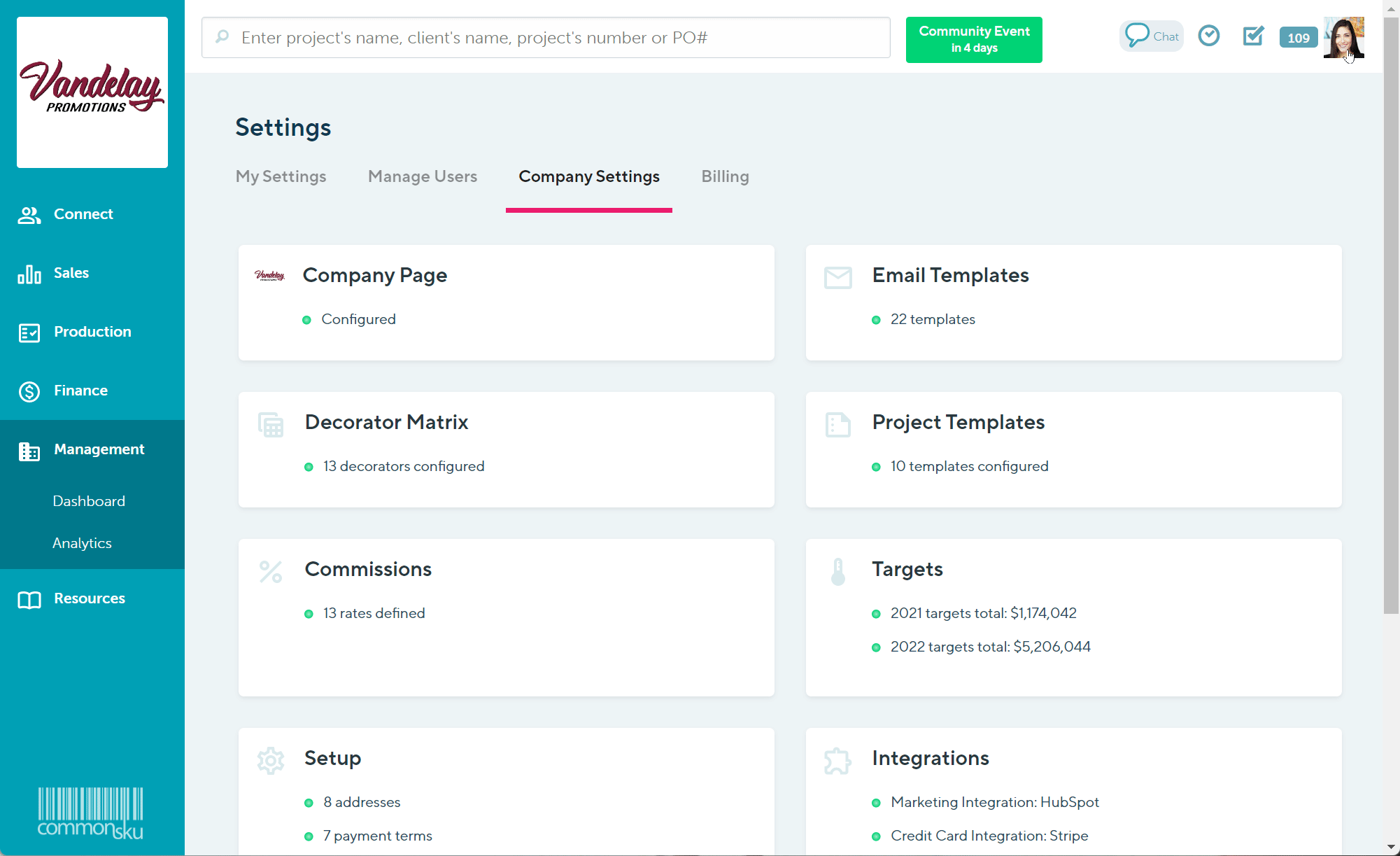This screenshot has height=856, width=1400.
Task: Expand the Sales sidebar menu
Action: pyautogui.click(x=71, y=273)
